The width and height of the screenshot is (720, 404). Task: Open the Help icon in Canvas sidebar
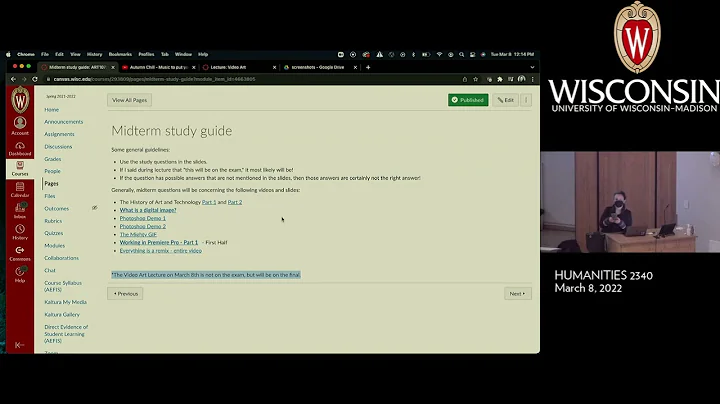pyautogui.click(x=20, y=275)
